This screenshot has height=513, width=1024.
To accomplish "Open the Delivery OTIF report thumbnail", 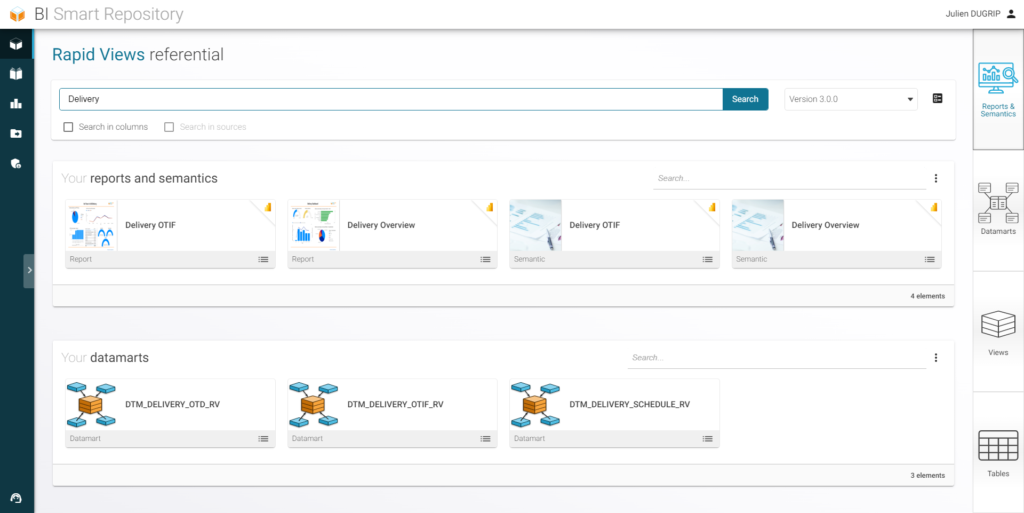I will [x=91, y=225].
